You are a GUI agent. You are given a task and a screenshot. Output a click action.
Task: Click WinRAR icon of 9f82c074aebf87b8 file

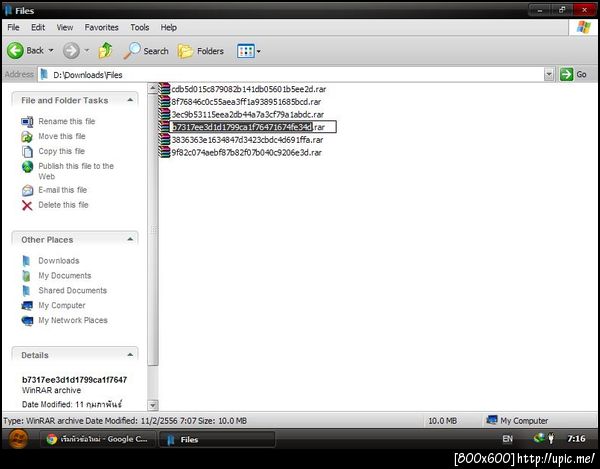tap(164, 152)
